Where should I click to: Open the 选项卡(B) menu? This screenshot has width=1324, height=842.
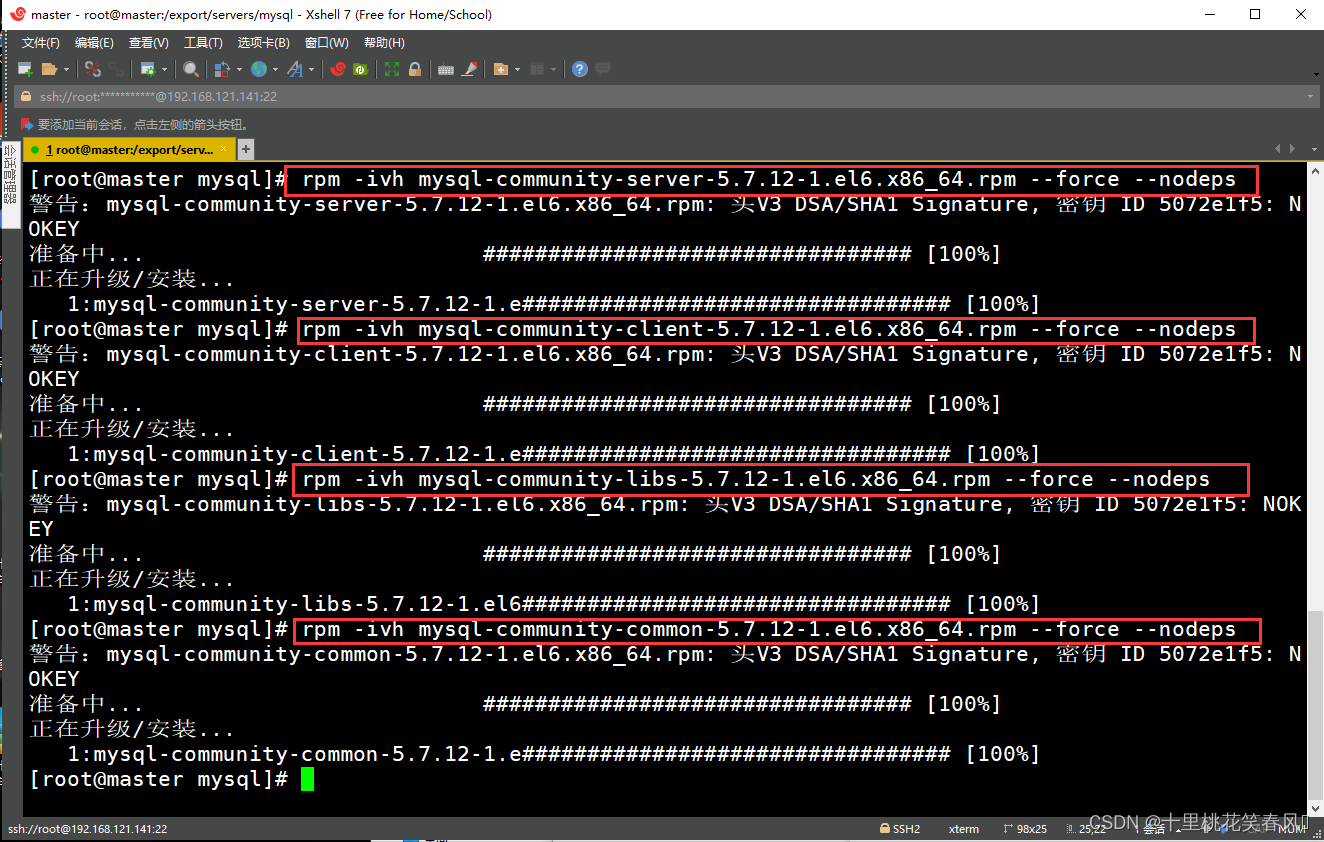[263, 43]
